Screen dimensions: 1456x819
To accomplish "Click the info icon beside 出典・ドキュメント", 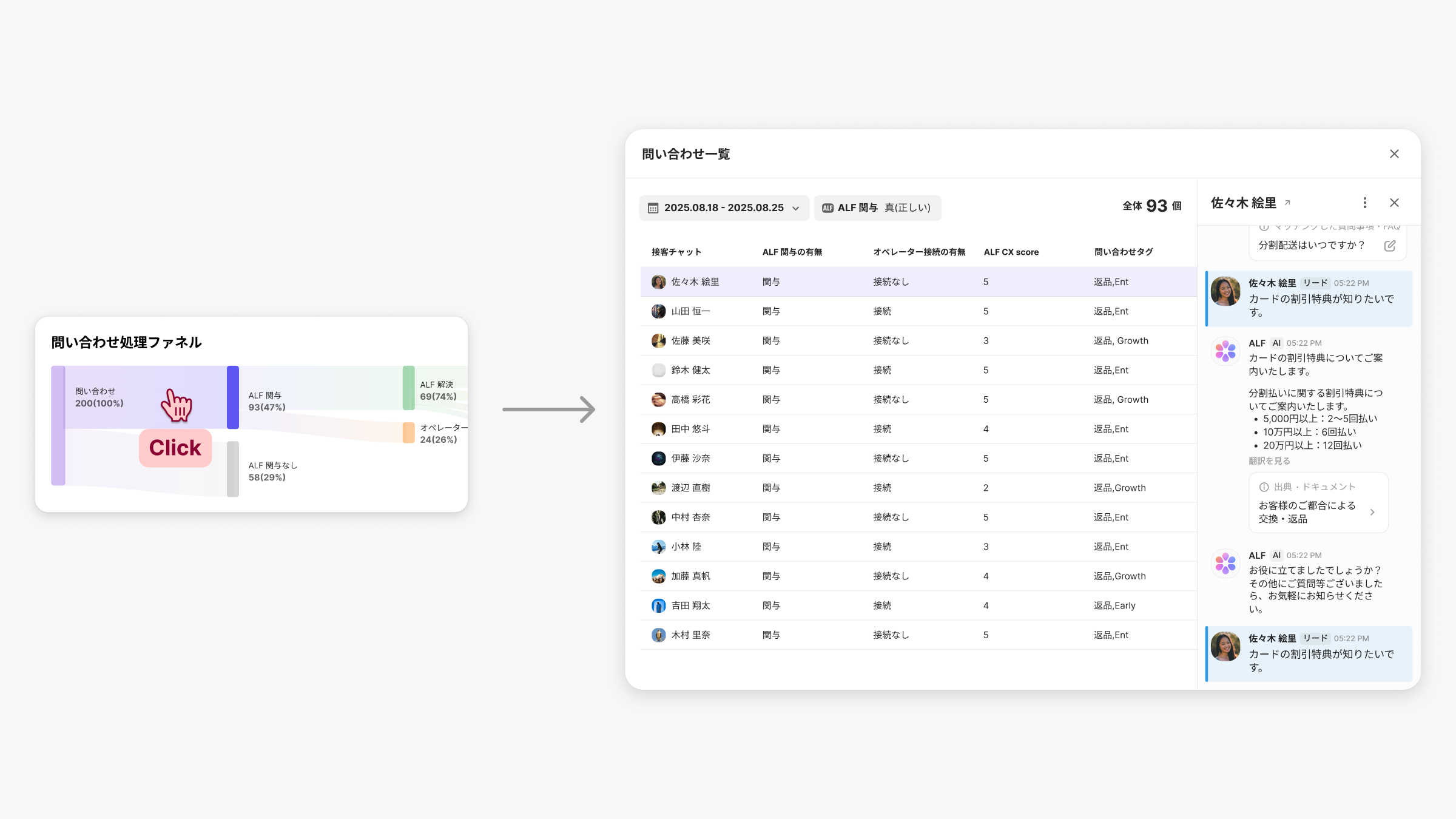I will point(1264,487).
